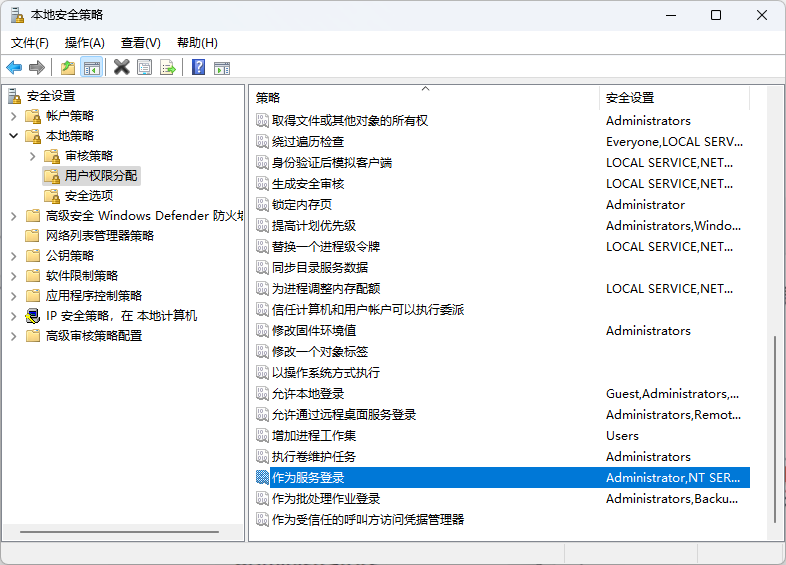Toggle the Show/Hide Action Pane icon
The width and height of the screenshot is (786, 565).
point(222,68)
